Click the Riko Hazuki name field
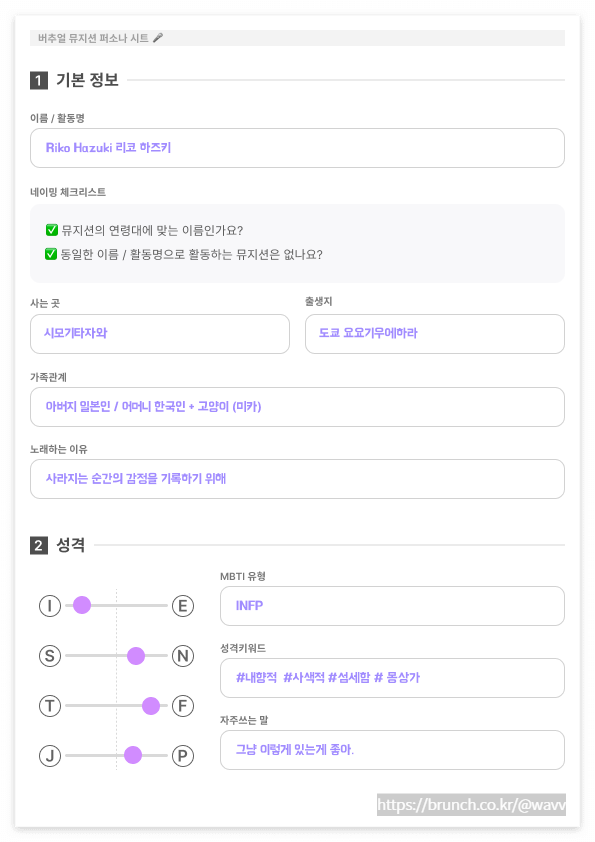The width and height of the screenshot is (595, 842). (297, 148)
